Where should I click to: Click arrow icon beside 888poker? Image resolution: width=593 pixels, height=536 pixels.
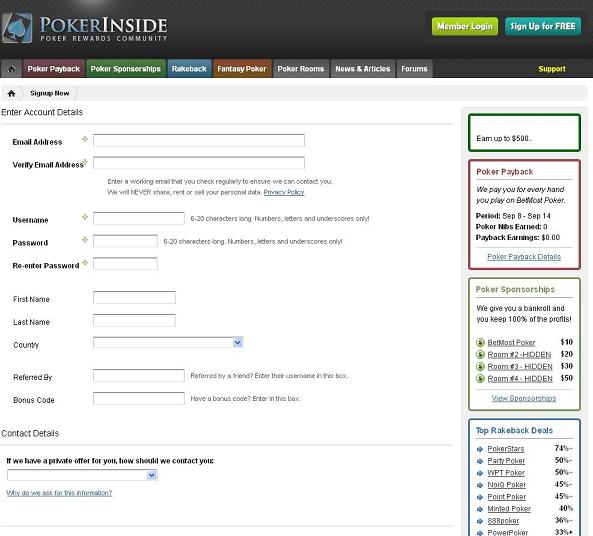[480, 521]
